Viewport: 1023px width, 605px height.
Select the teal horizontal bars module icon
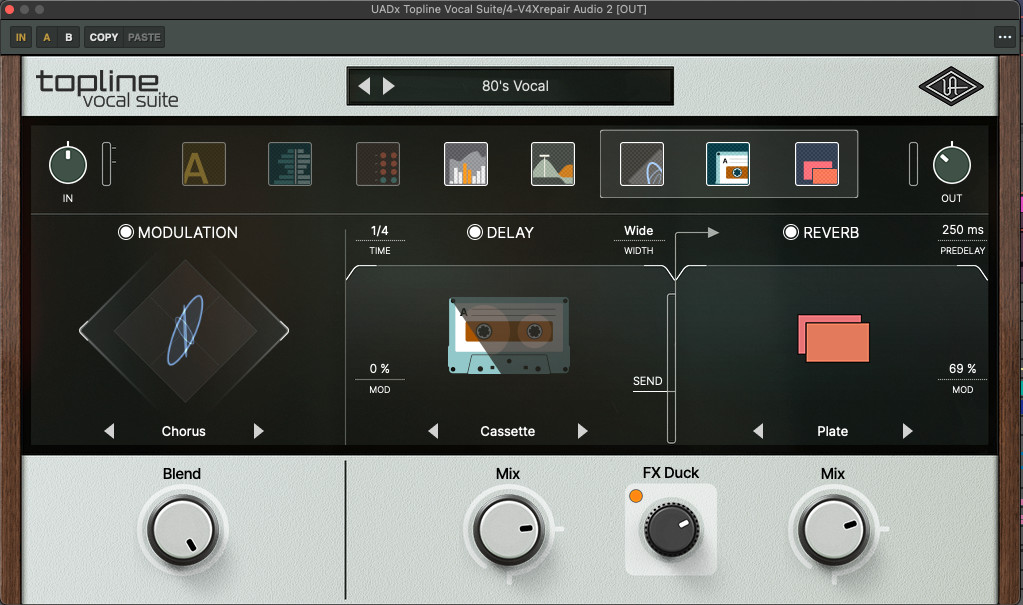point(290,164)
